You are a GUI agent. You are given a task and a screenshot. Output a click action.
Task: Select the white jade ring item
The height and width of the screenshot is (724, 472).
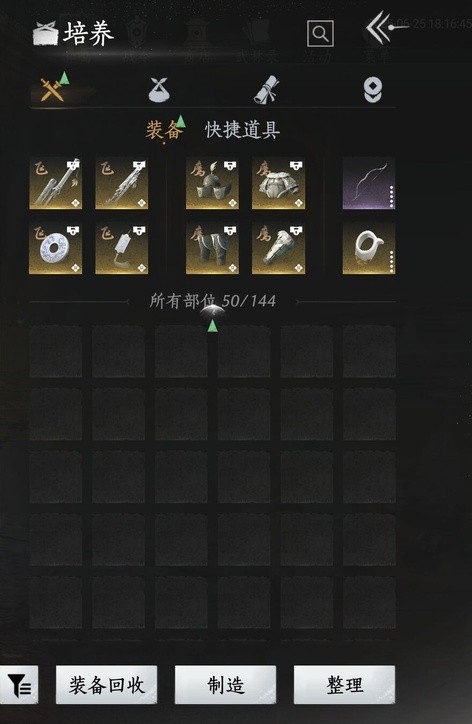[x=369, y=248]
